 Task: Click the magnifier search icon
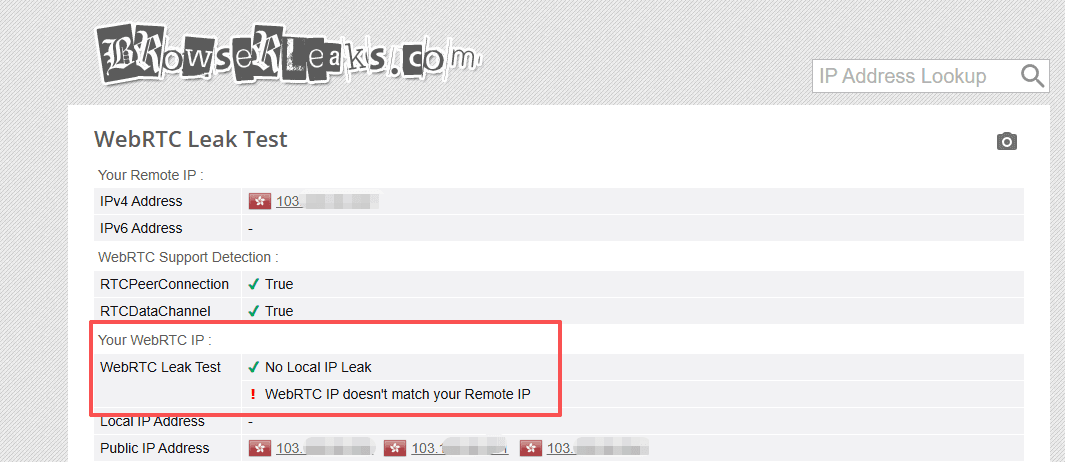[x=1032, y=75]
